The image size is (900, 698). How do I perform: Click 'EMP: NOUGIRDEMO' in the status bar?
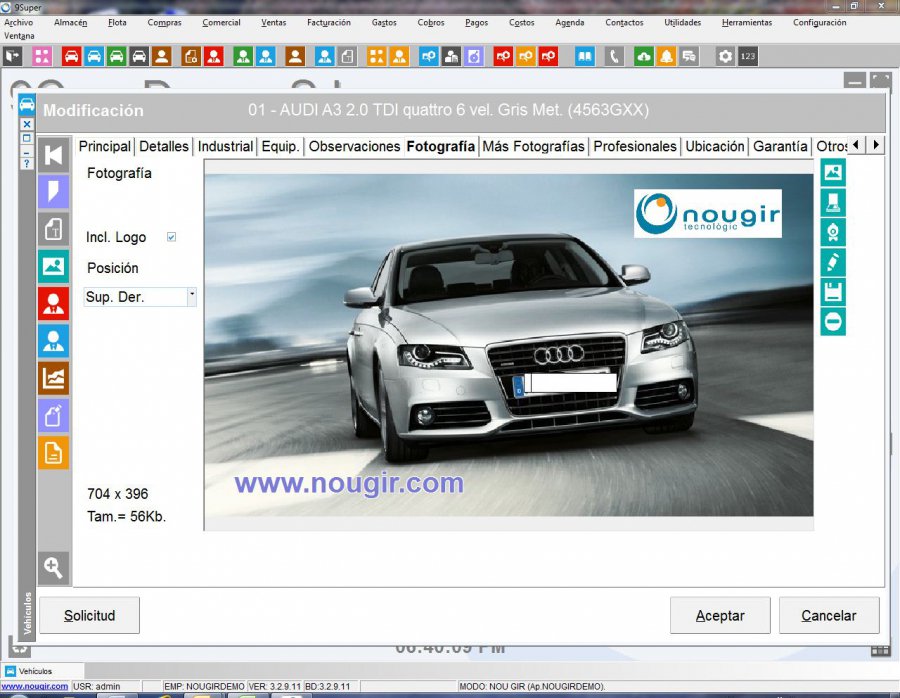tap(204, 687)
